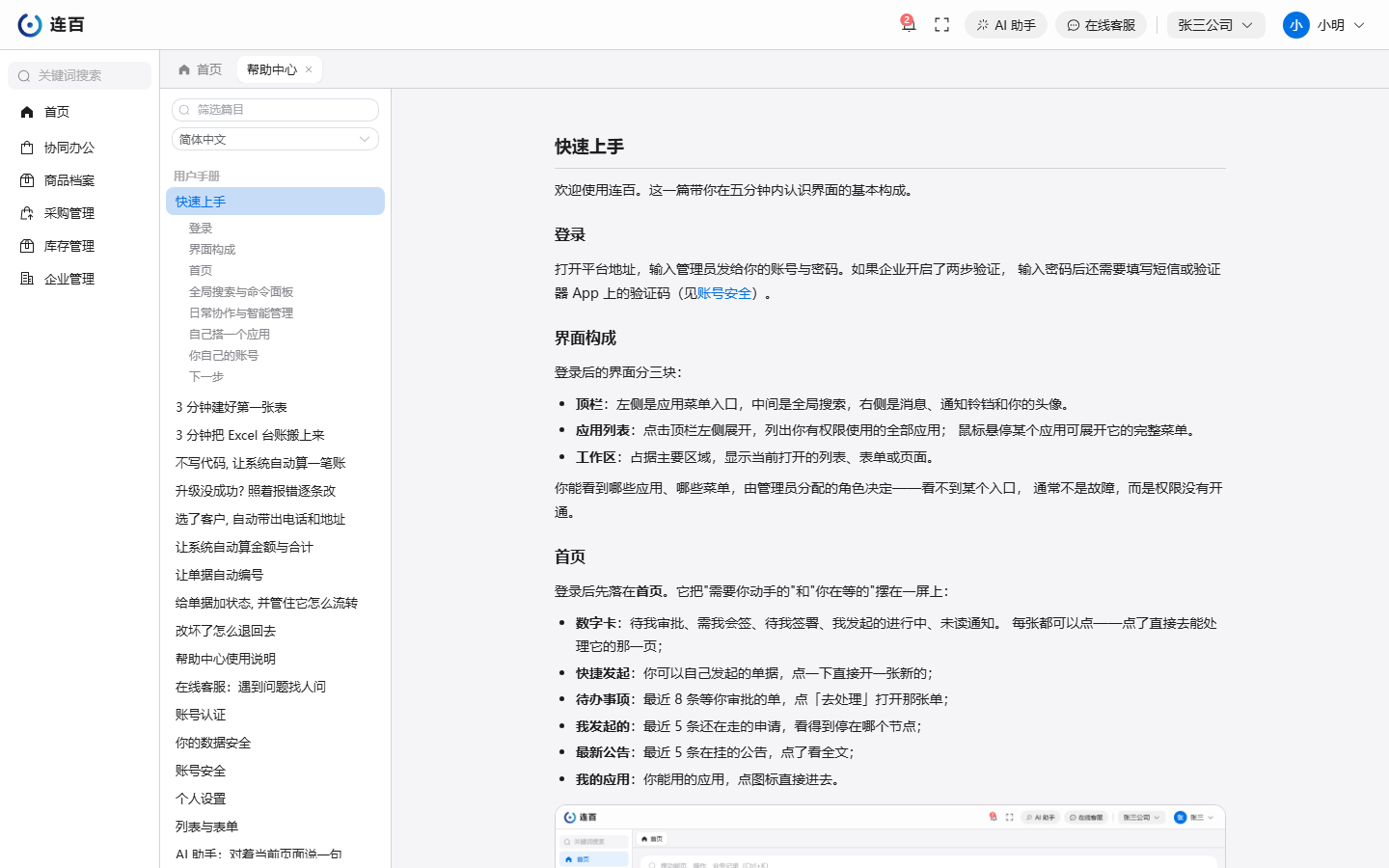
Task: Open the 简体中文 language dropdown
Action: [275, 139]
